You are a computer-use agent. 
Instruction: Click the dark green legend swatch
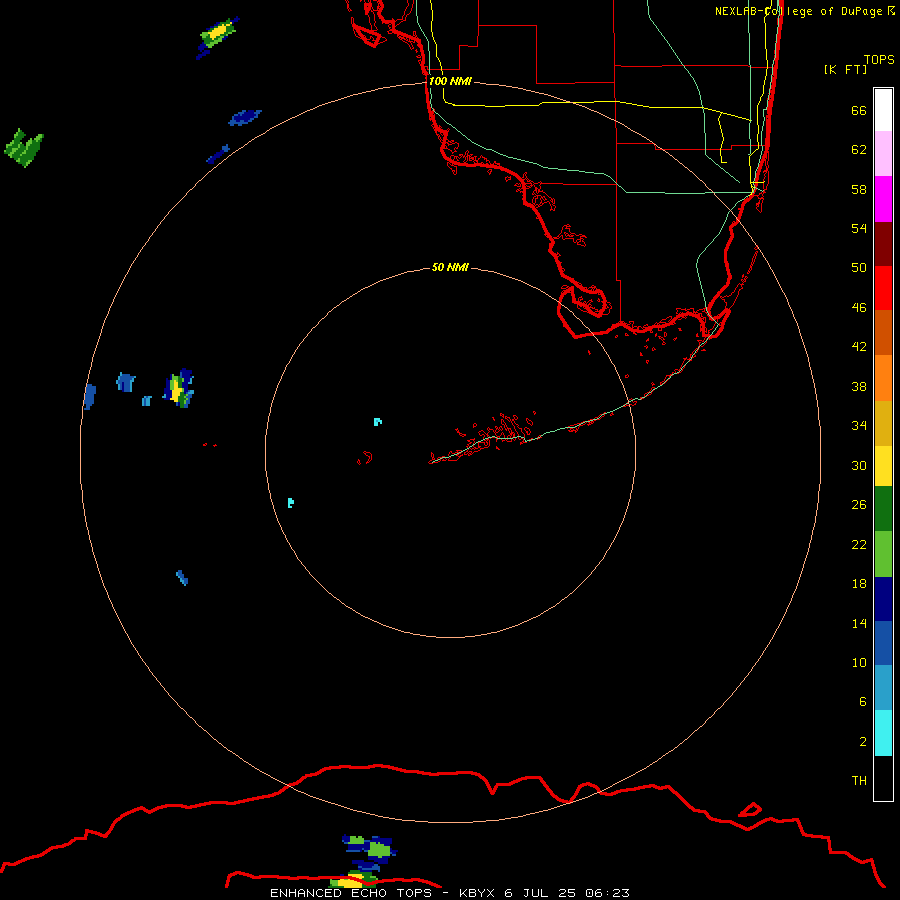[x=883, y=509]
